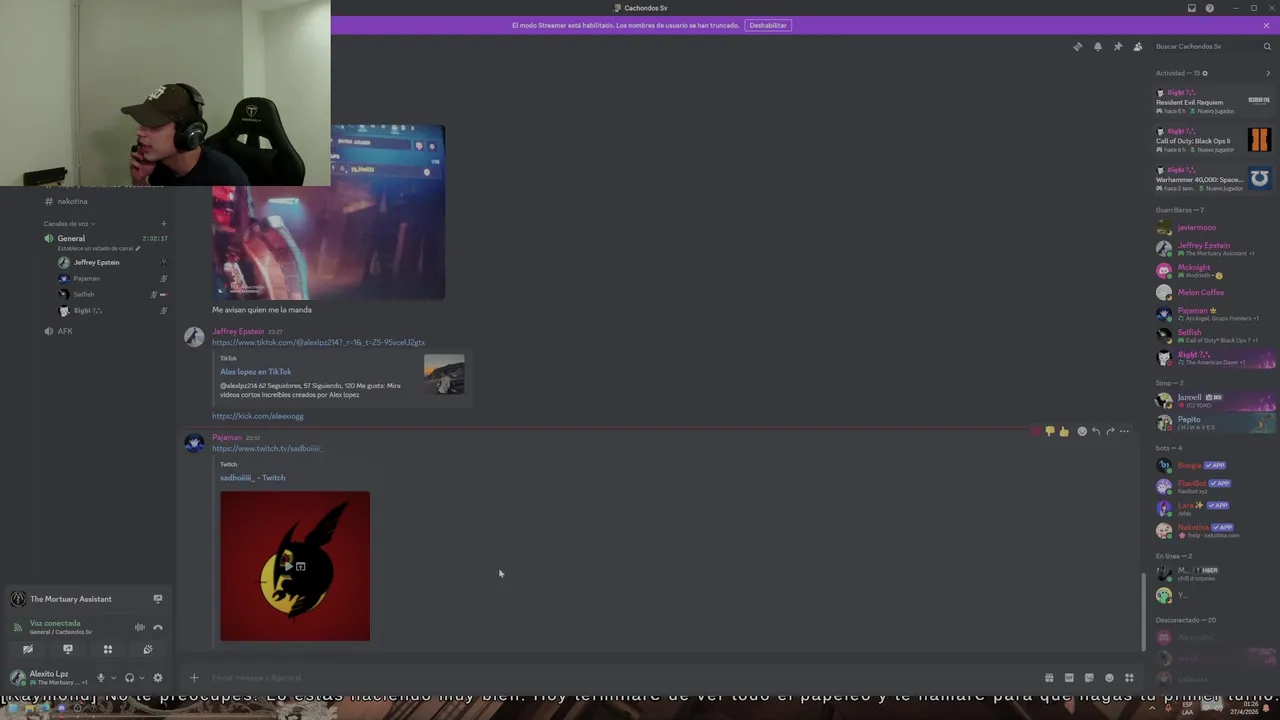Open the emoji picker in message bar
This screenshot has height=720, width=1280.
coord(1109,678)
